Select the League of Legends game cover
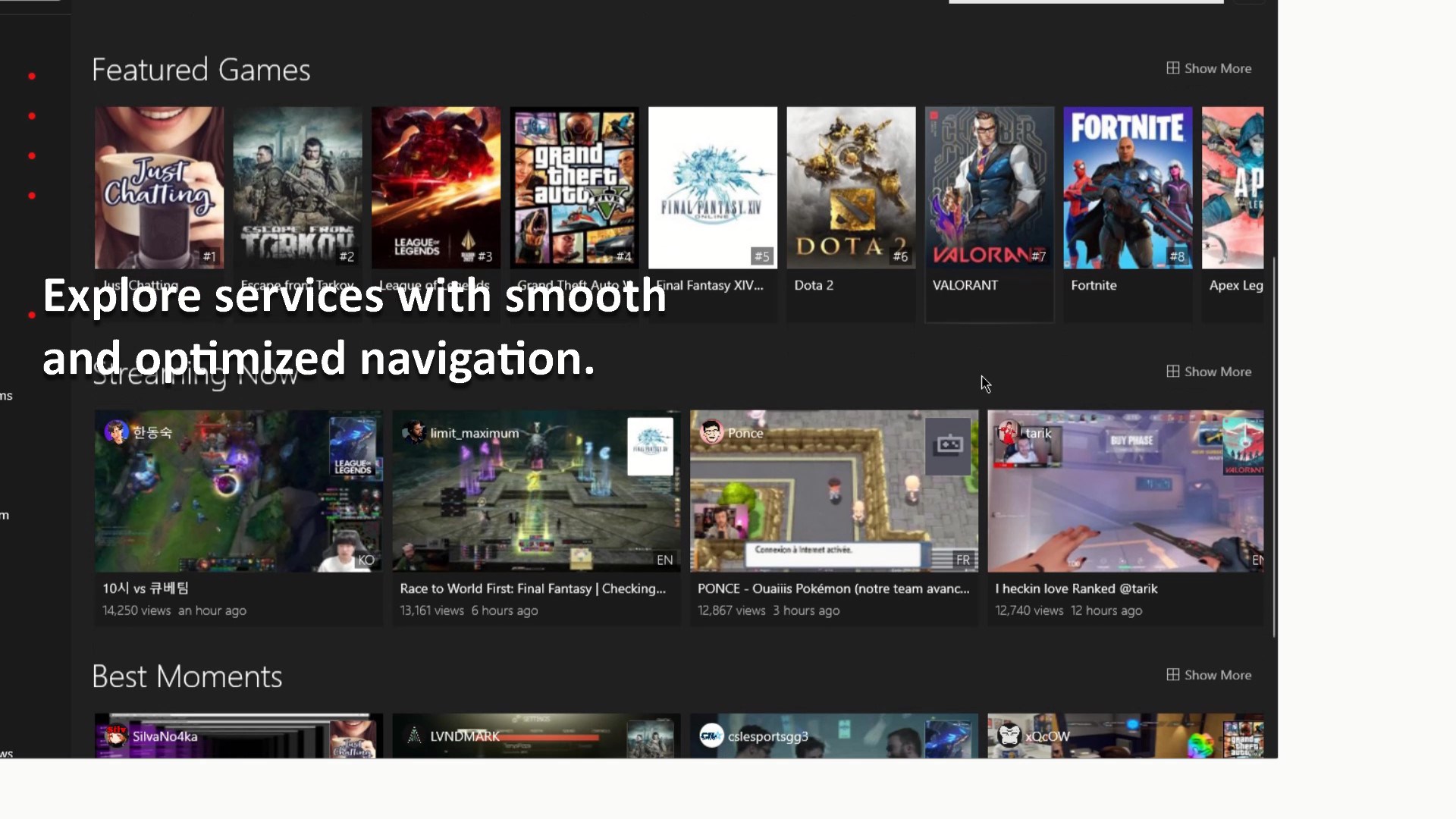The height and width of the screenshot is (819, 1456). pos(436,187)
